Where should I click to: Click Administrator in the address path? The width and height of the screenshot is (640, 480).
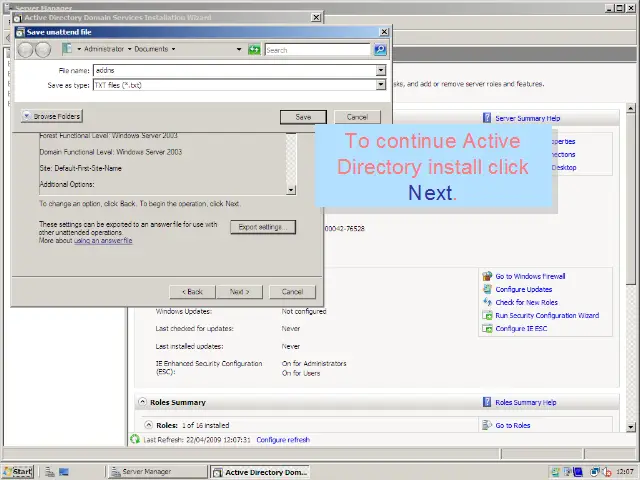pos(104,49)
